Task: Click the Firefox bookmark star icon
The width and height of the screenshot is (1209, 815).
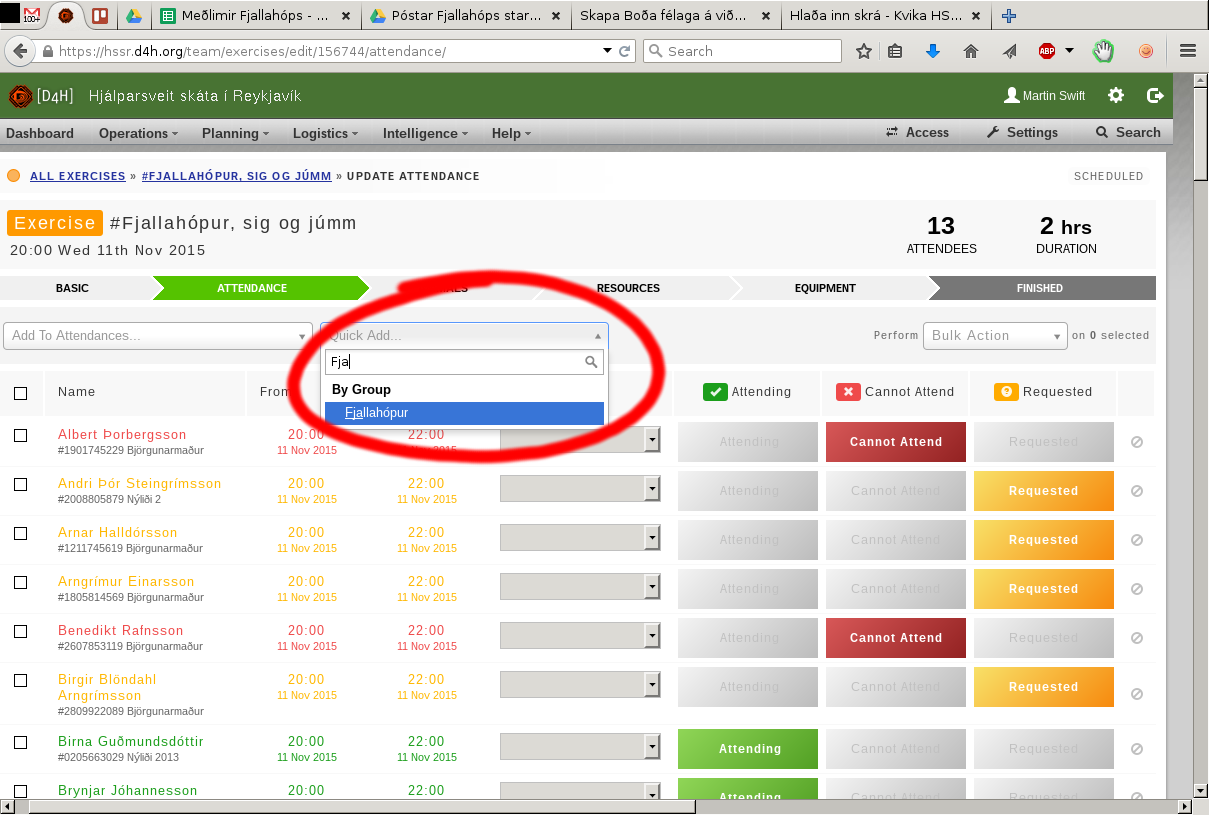Action: click(864, 51)
